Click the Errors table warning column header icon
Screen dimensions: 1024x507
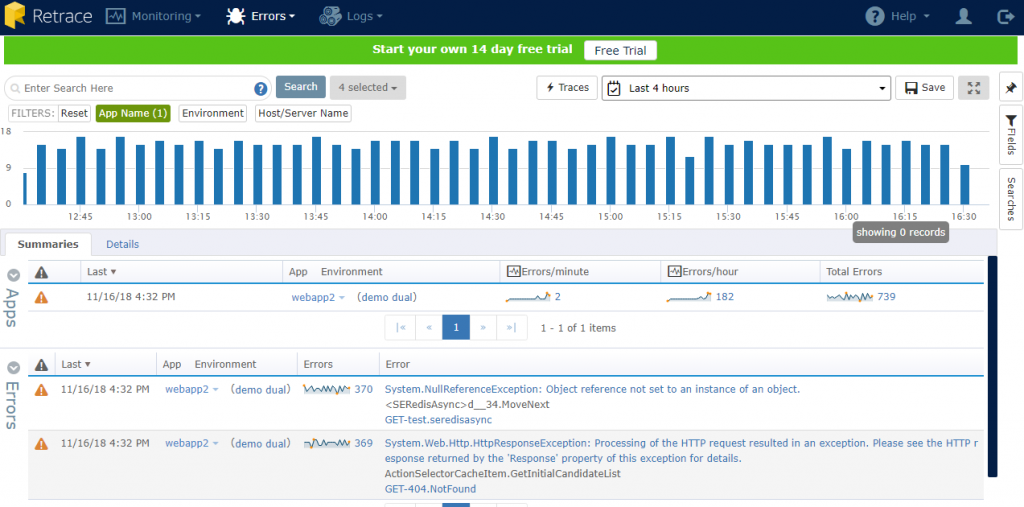click(x=41, y=365)
